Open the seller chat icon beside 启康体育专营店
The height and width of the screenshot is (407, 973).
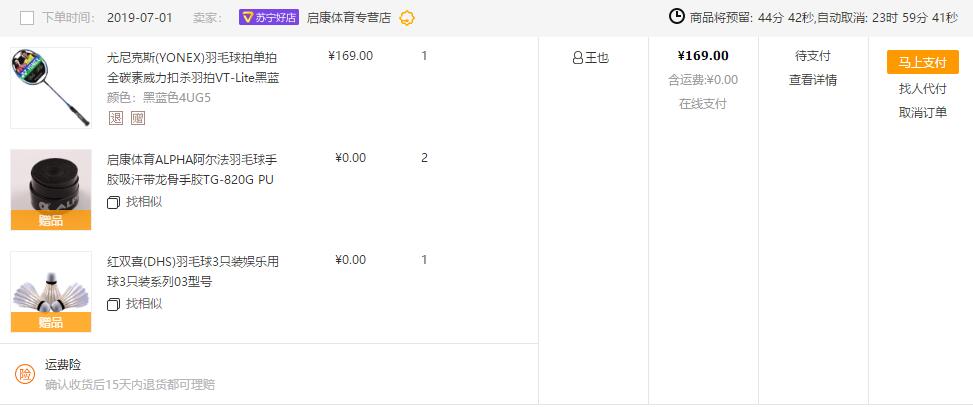[x=406, y=18]
